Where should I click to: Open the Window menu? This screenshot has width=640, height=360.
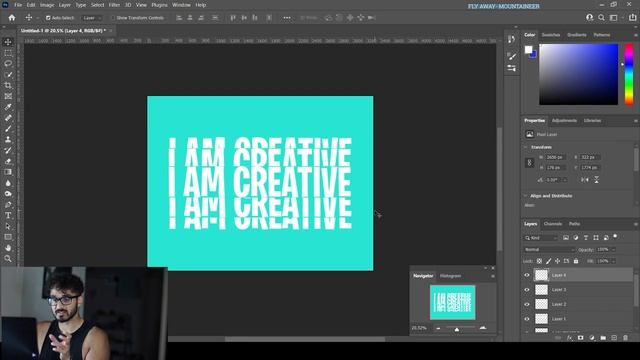point(181,5)
